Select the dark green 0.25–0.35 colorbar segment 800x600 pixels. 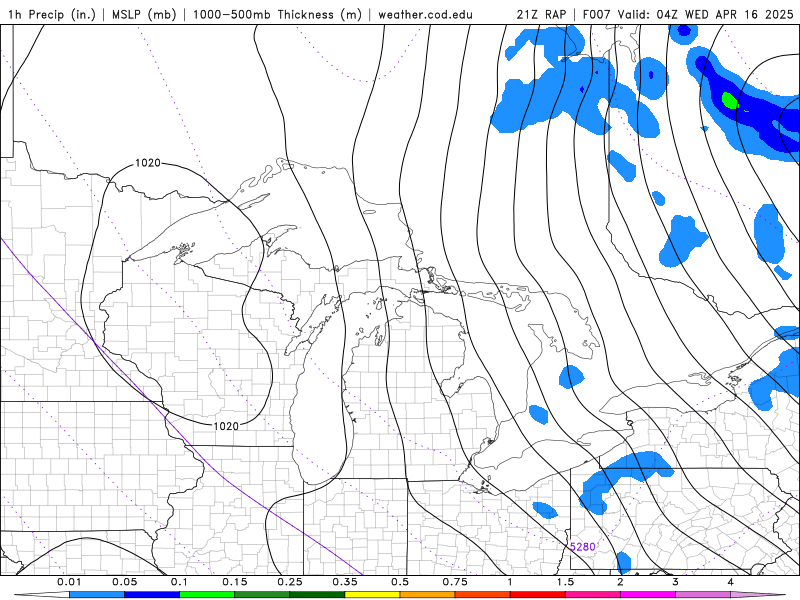tap(317, 595)
